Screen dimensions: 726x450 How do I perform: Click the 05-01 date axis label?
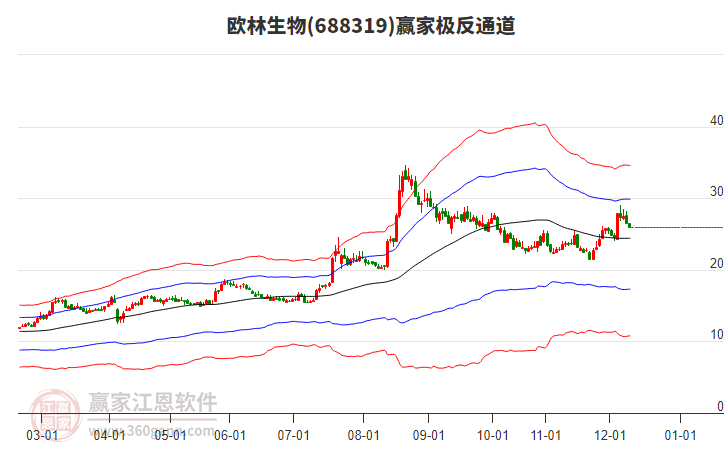pos(170,436)
